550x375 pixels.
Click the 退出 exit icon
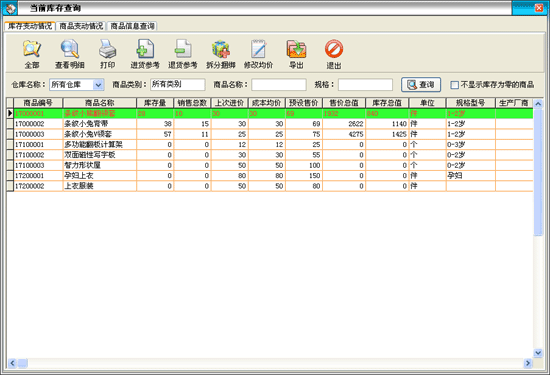(334, 49)
